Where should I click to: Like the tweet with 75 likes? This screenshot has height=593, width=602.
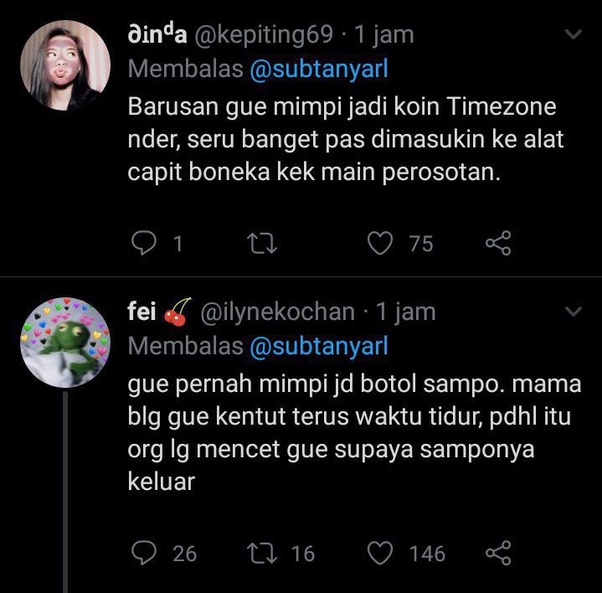click(379, 243)
